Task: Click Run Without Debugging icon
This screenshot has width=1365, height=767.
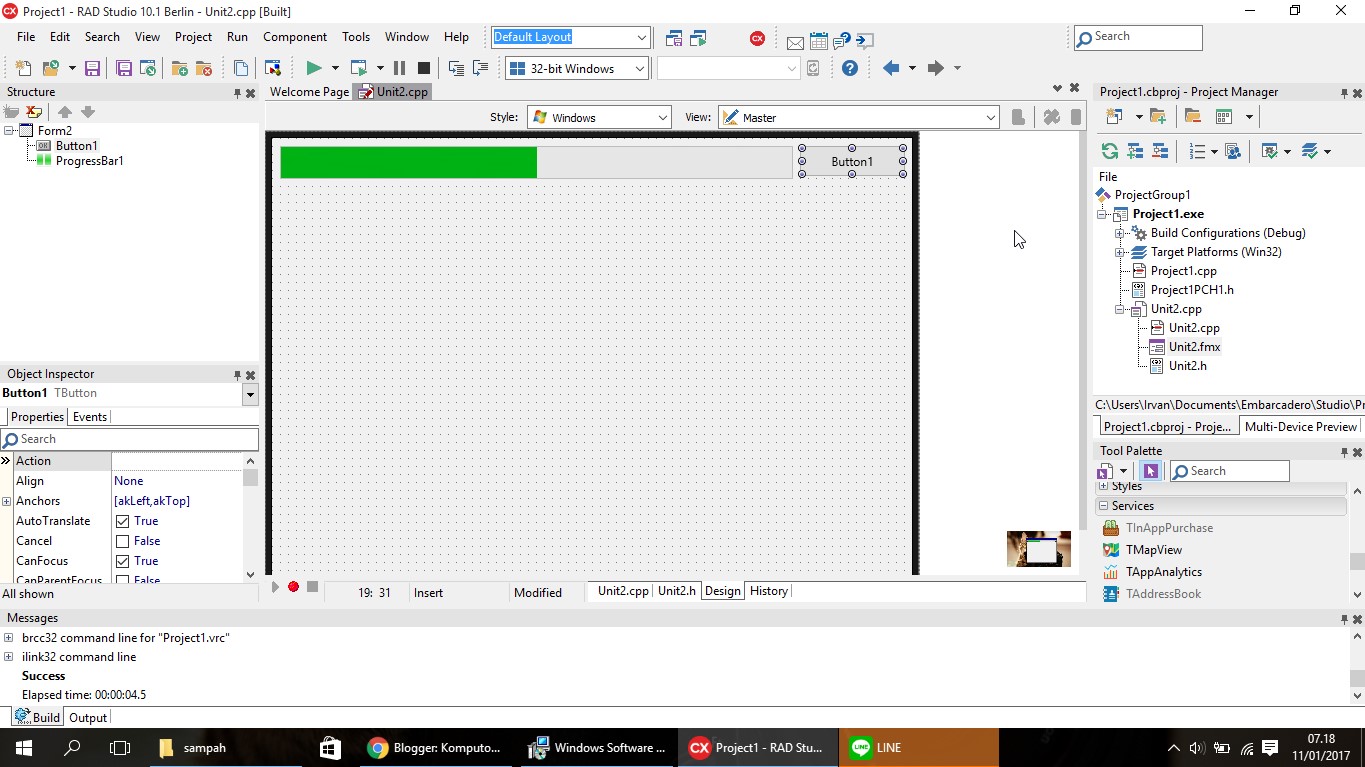Action: tap(359, 68)
